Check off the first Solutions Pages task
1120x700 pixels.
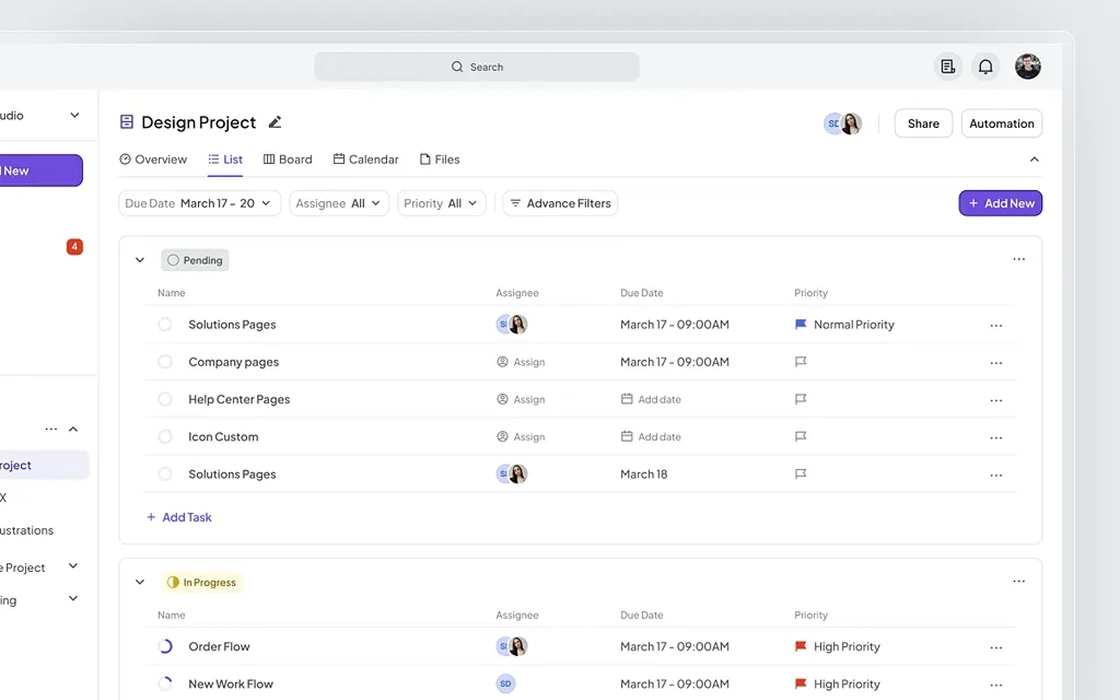(x=165, y=324)
